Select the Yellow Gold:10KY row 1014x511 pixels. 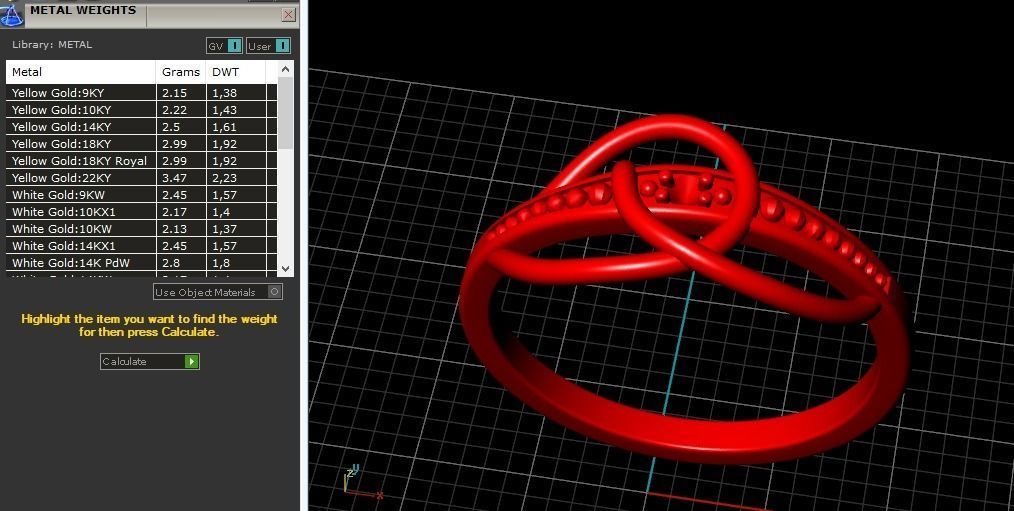[142, 110]
